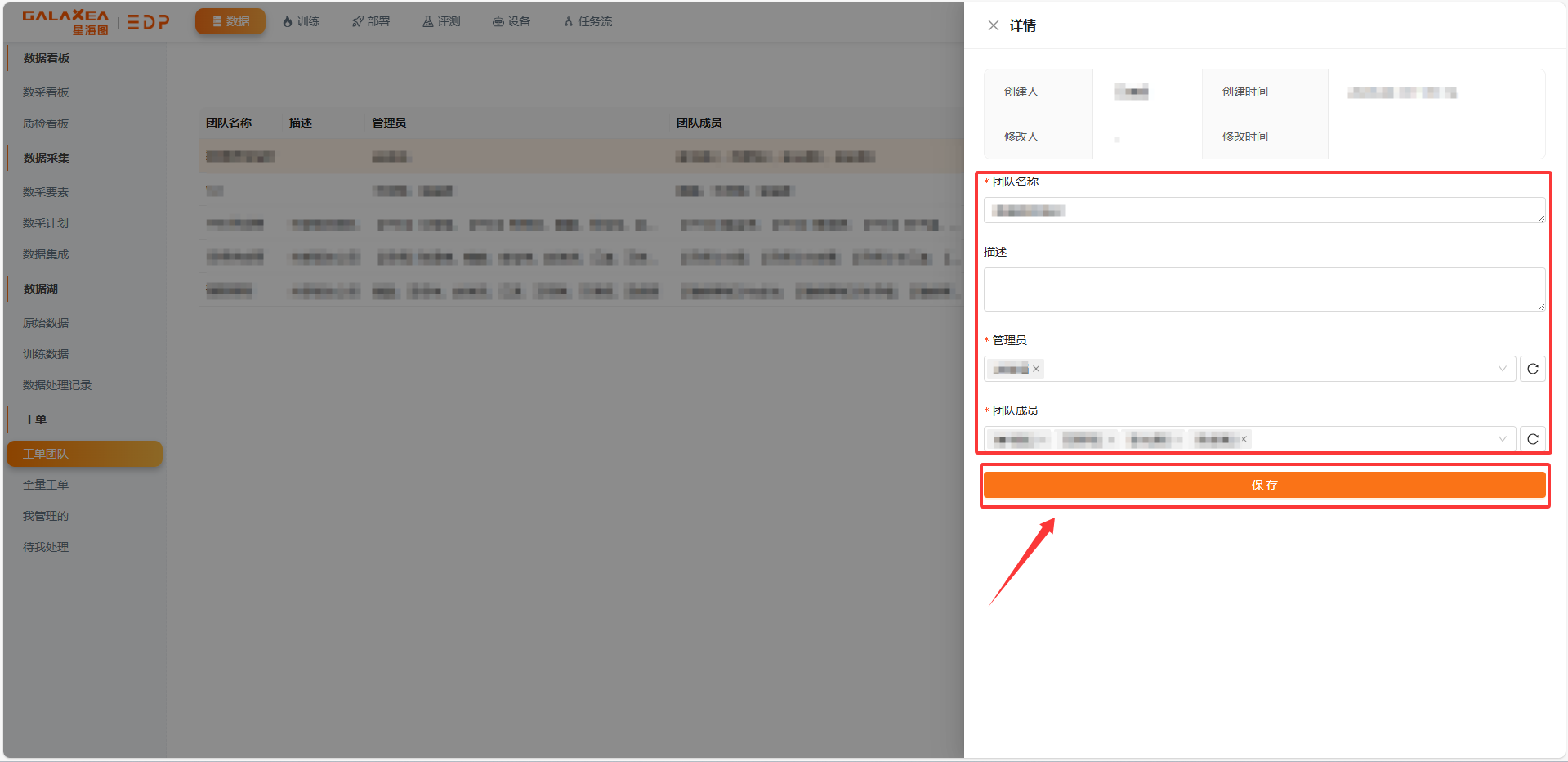Click refresh icon beside 管理员 field
The image size is (1568, 762).
[x=1532, y=369]
